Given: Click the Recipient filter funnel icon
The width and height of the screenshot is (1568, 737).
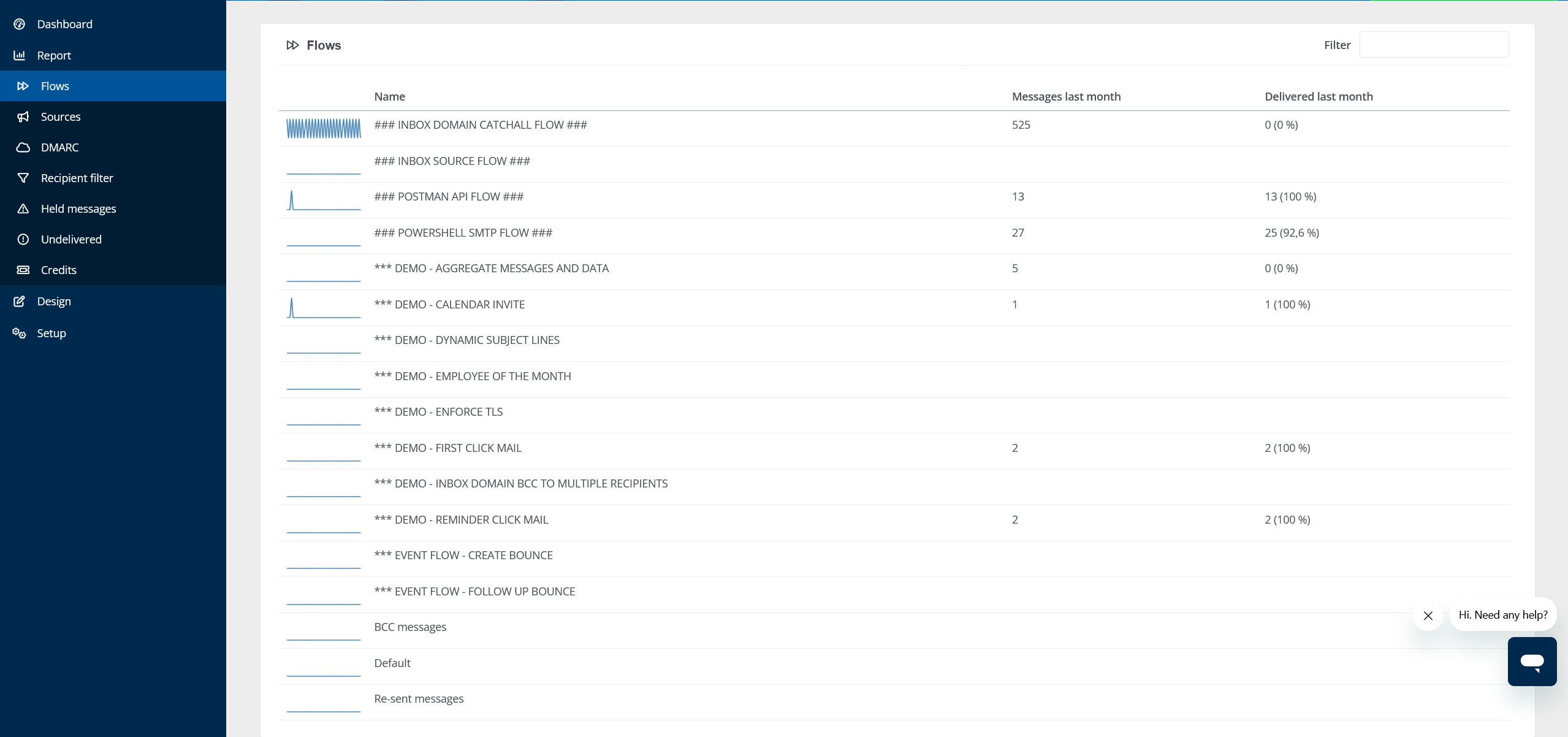Looking at the screenshot, I should click(x=23, y=178).
